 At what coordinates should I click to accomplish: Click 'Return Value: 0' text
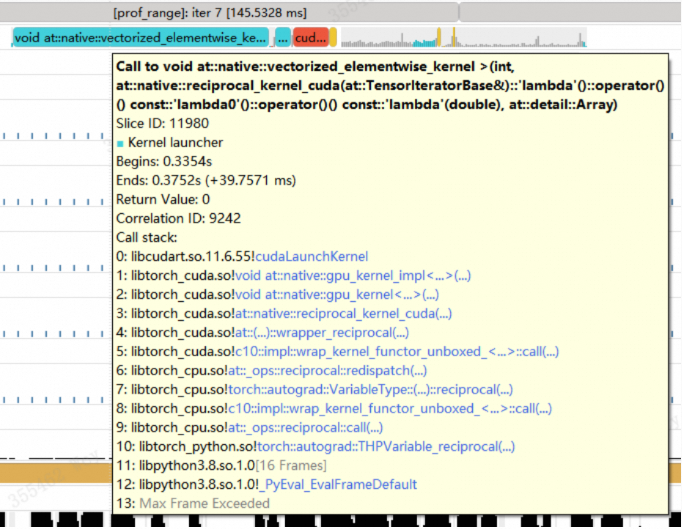(x=163, y=199)
